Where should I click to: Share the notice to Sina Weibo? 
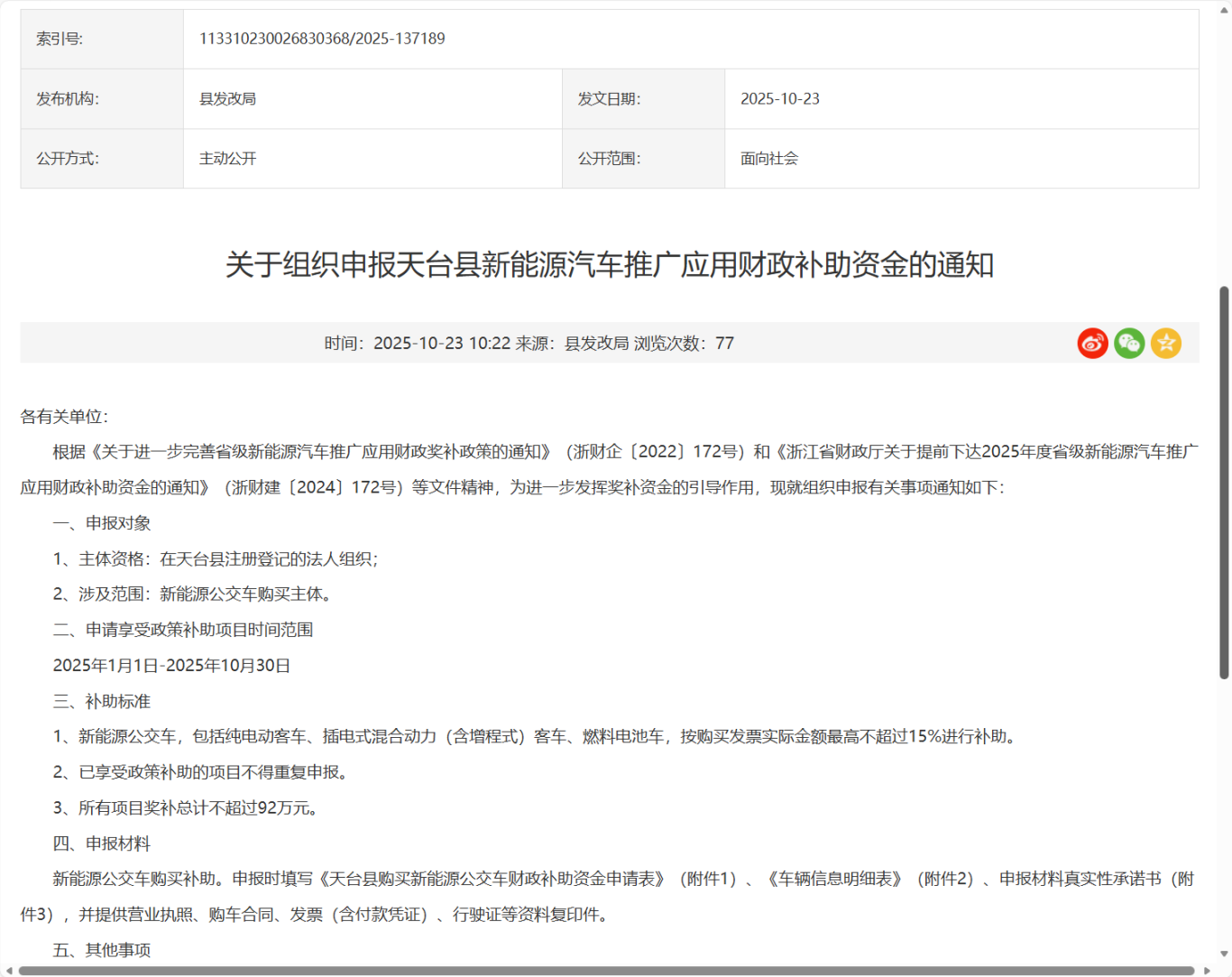(1092, 343)
